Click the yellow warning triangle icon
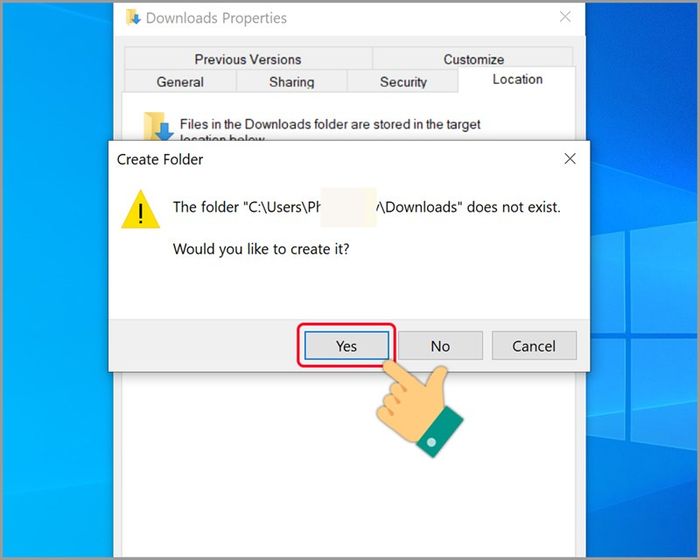Image resolution: width=700 pixels, height=560 pixels. (140, 210)
